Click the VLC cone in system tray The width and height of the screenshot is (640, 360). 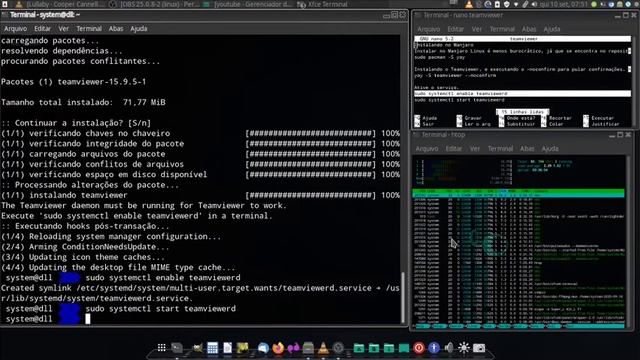pyautogui.click(x=469, y=4)
